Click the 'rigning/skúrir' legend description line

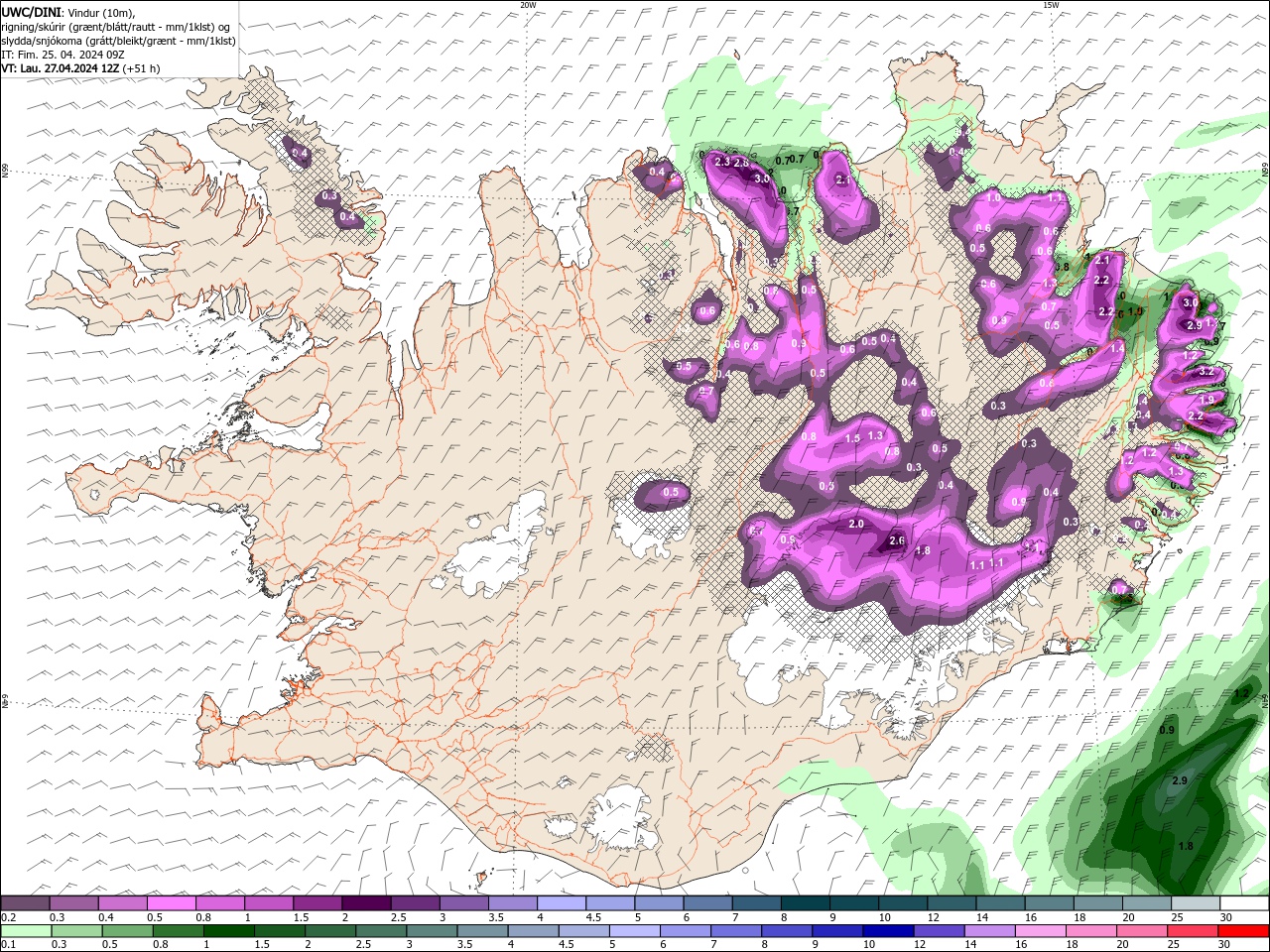(116, 27)
